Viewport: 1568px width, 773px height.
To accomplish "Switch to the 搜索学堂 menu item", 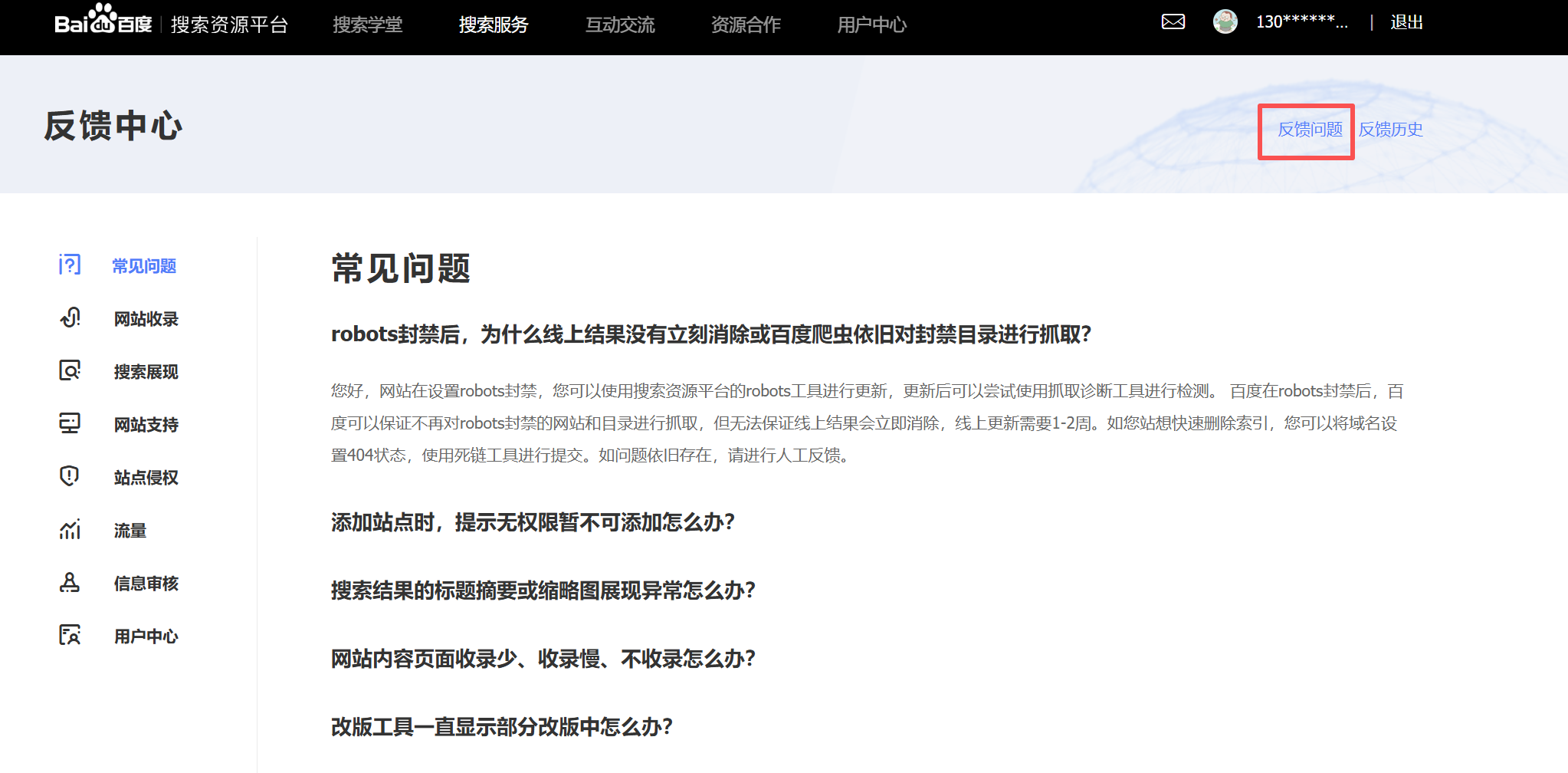I will pyautogui.click(x=369, y=25).
